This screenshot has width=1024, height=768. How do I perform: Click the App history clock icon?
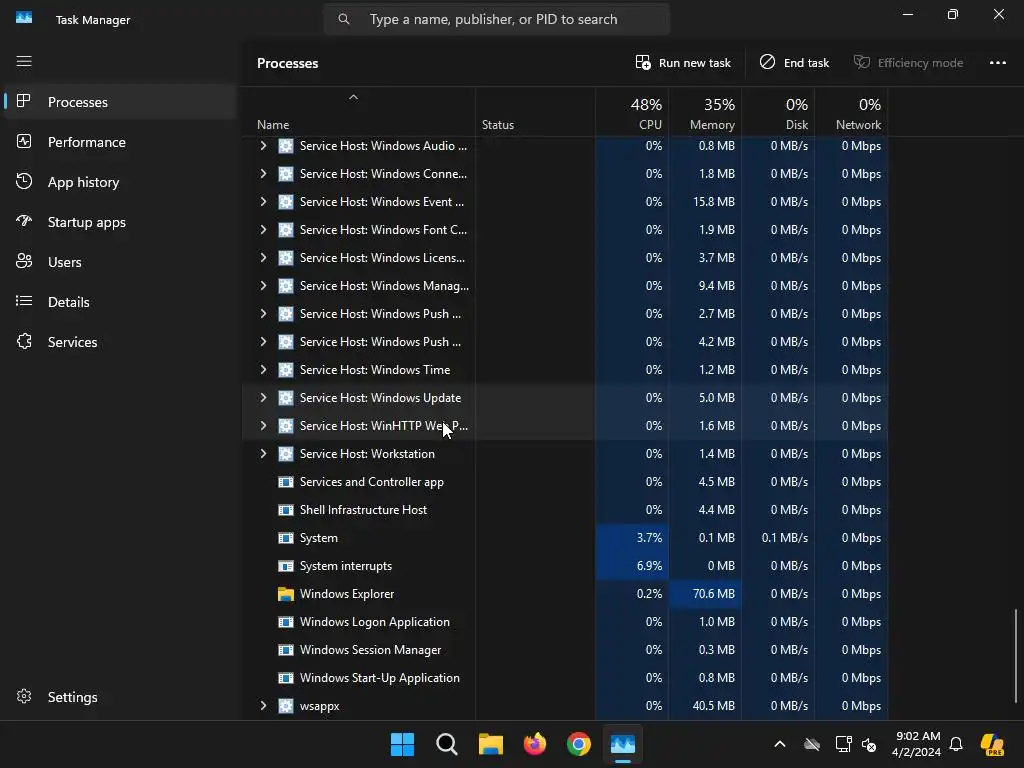pos(24,181)
